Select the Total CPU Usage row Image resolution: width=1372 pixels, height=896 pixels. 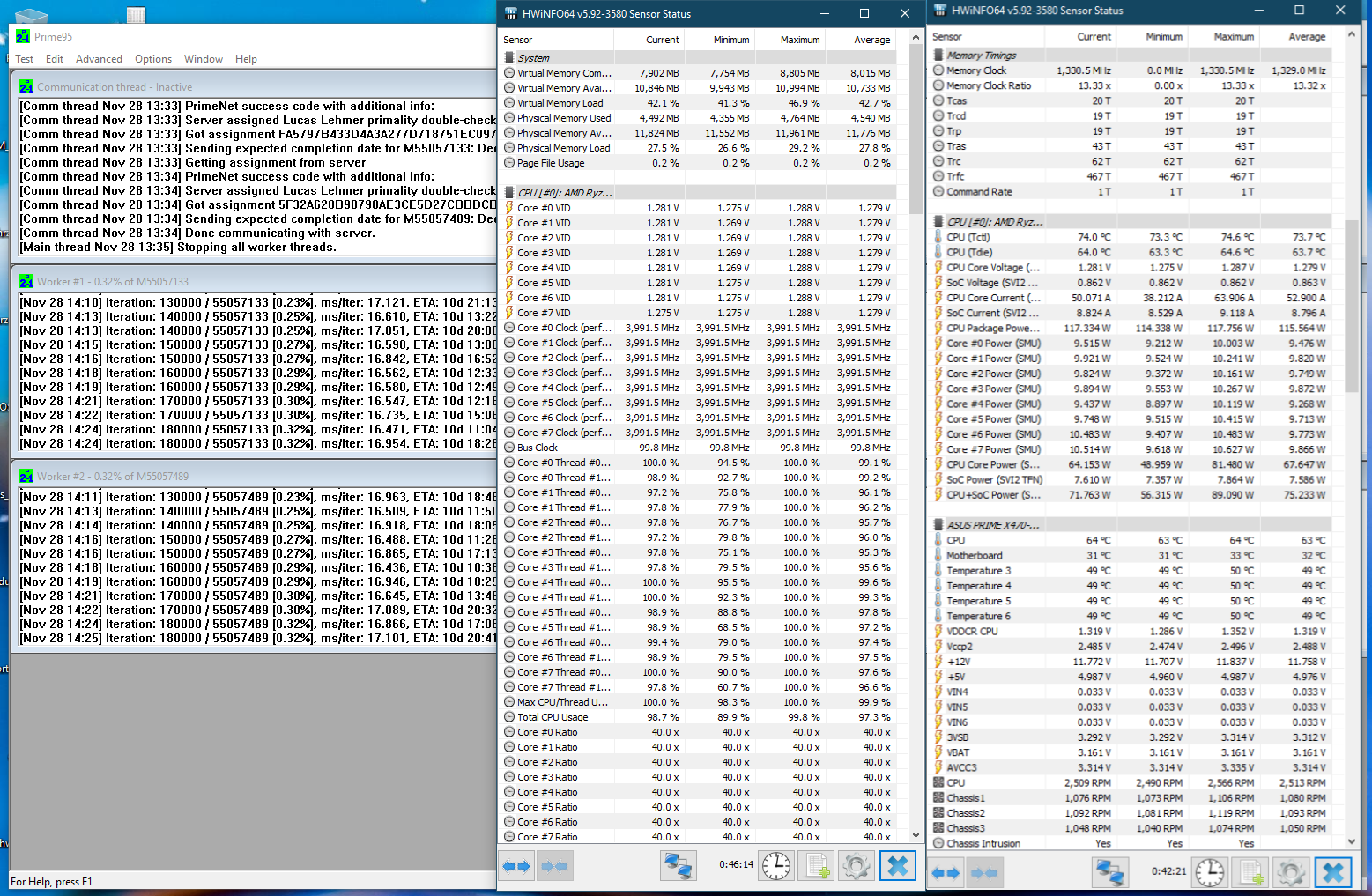[698, 717]
